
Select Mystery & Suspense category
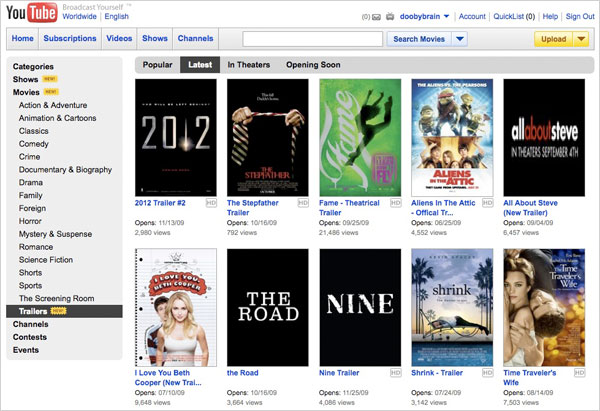click(55, 234)
